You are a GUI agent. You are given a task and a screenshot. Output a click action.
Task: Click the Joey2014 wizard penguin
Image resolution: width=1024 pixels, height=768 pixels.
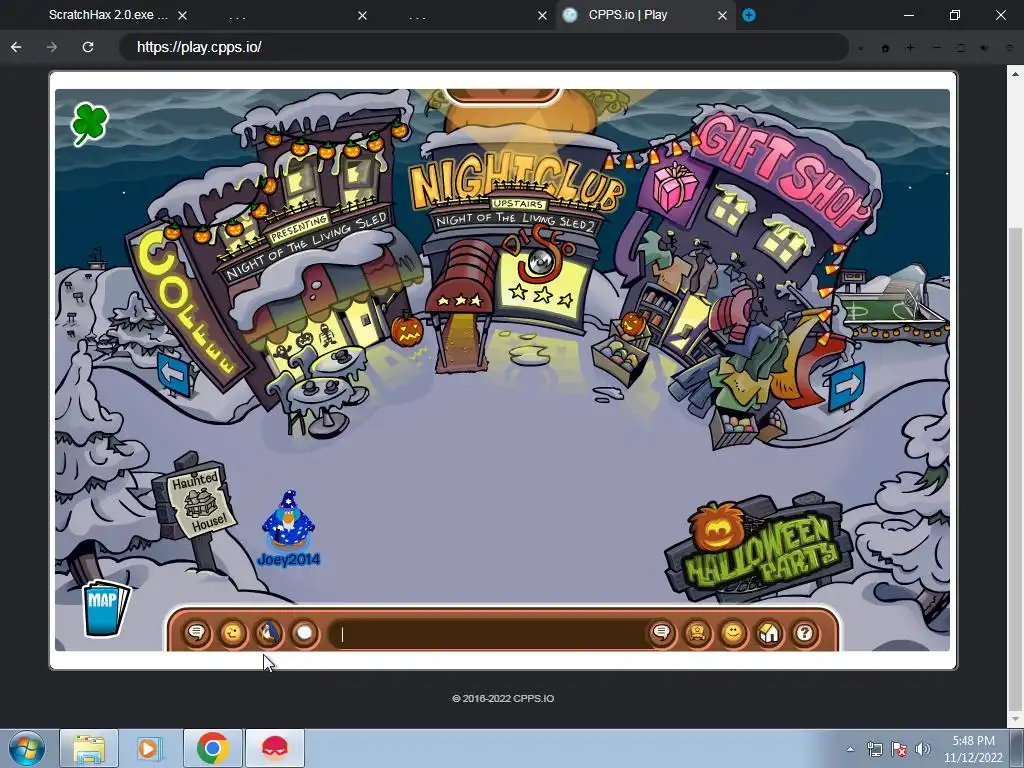(288, 520)
